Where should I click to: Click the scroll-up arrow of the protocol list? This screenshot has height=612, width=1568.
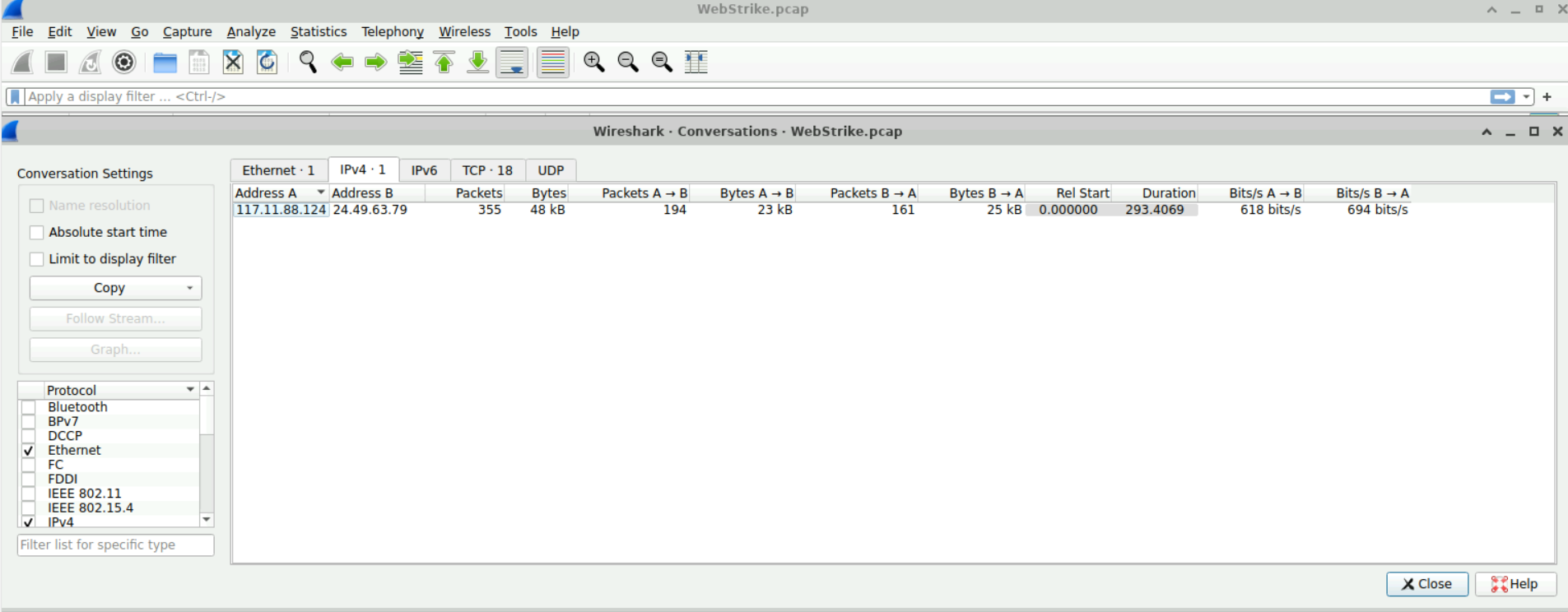[x=207, y=388]
